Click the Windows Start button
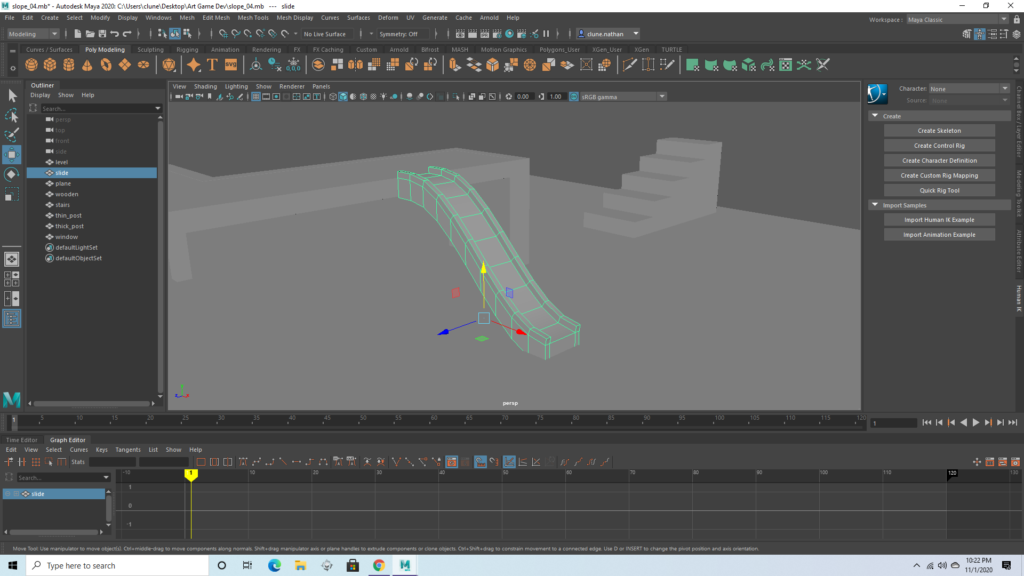Image resolution: width=1024 pixels, height=576 pixels. (x=12, y=565)
